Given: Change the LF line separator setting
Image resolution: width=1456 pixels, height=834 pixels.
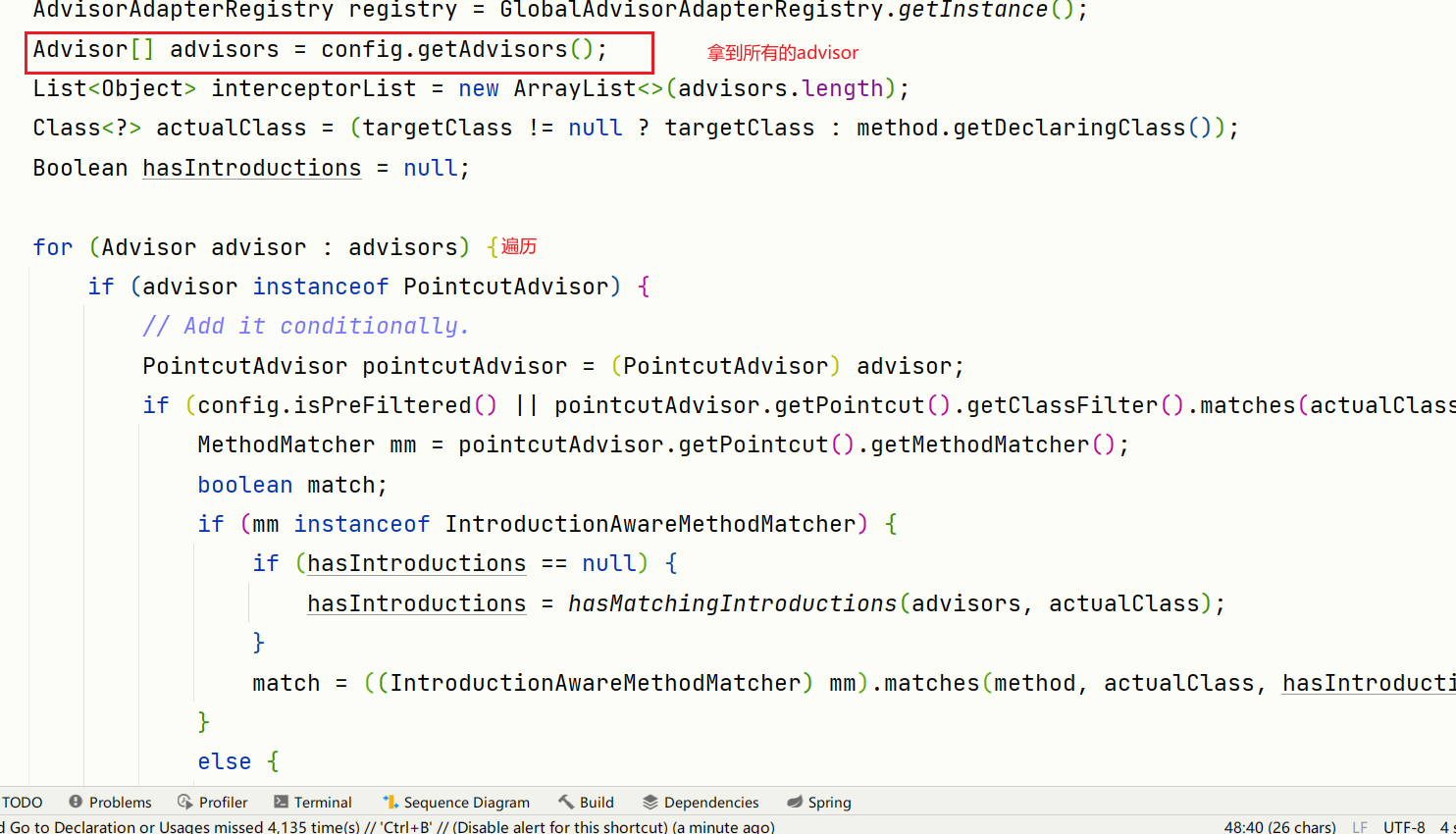Looking at the screenshot, I should coord(1360,826).
